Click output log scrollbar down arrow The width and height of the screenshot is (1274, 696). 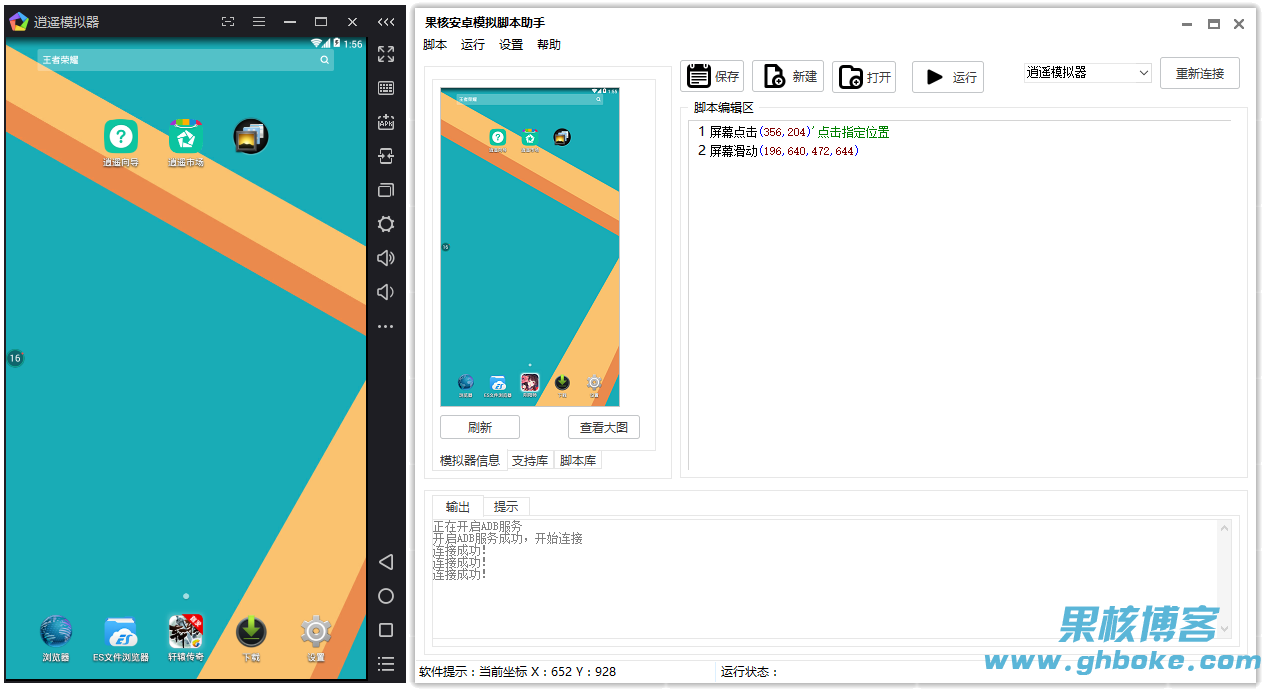point(1225,629)
